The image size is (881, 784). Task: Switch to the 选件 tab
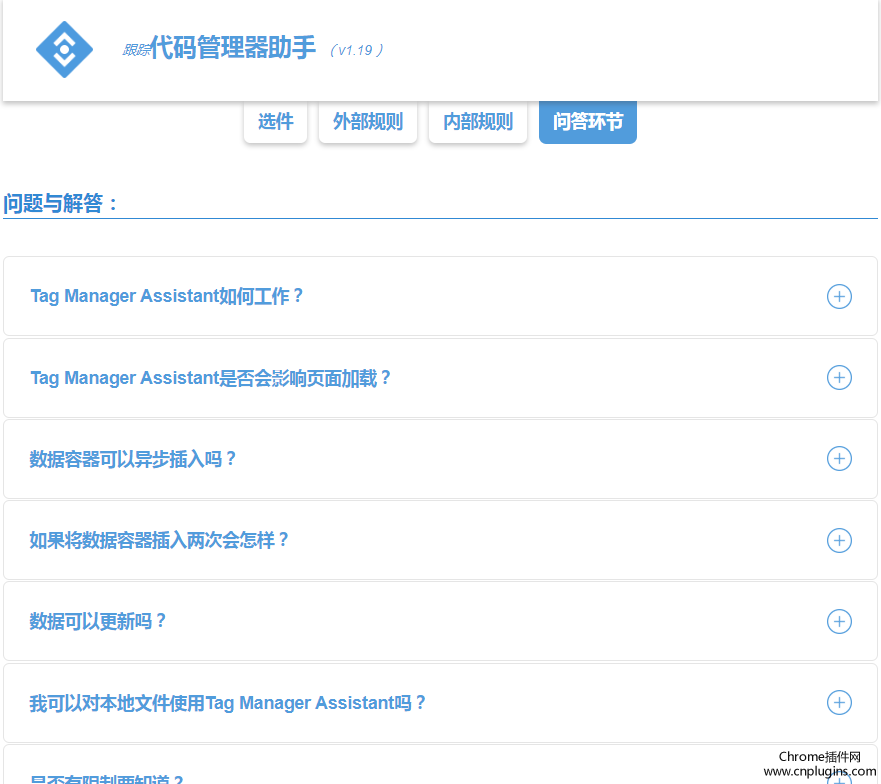click(x=275, y=121)
